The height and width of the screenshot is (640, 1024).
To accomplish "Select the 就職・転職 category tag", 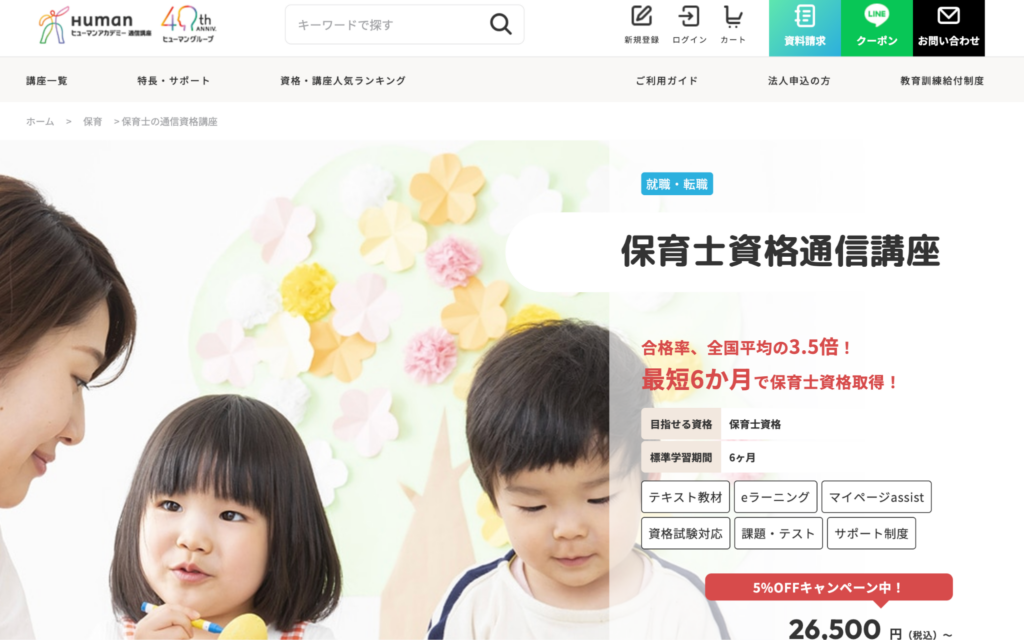I will pos(677,184).
